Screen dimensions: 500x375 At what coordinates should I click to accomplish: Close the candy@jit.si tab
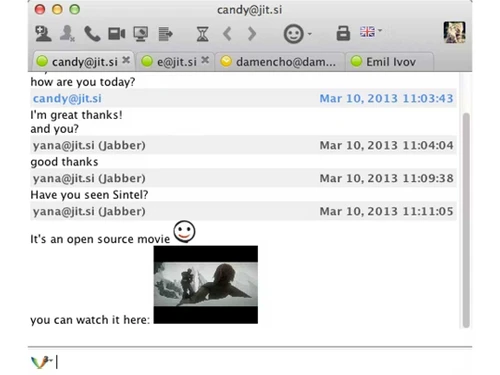[x=126, y=60]
